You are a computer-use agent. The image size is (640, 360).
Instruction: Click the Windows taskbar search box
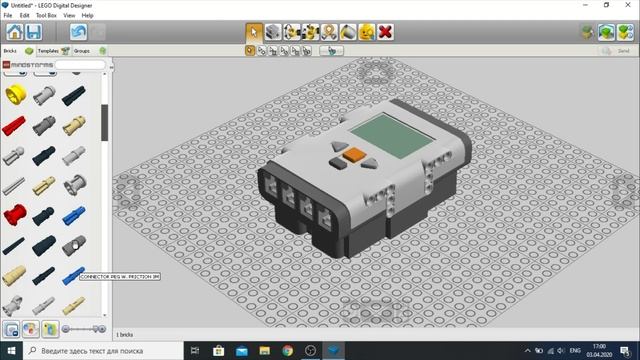point(103,351)
